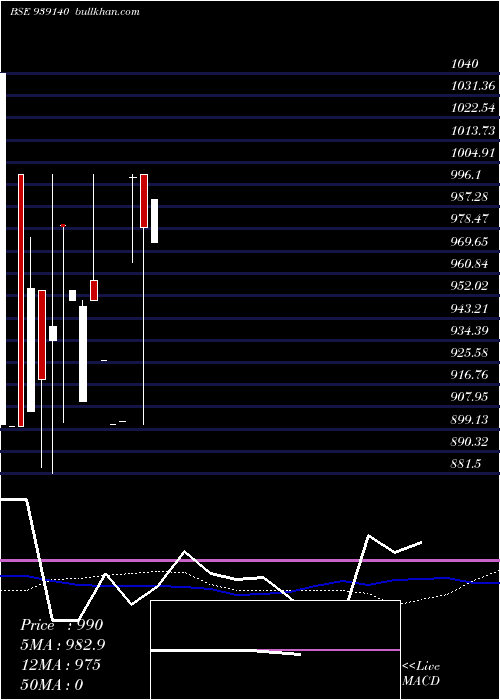Click the <<Live MACD label
500x700 pixels.
pos(421,673)
